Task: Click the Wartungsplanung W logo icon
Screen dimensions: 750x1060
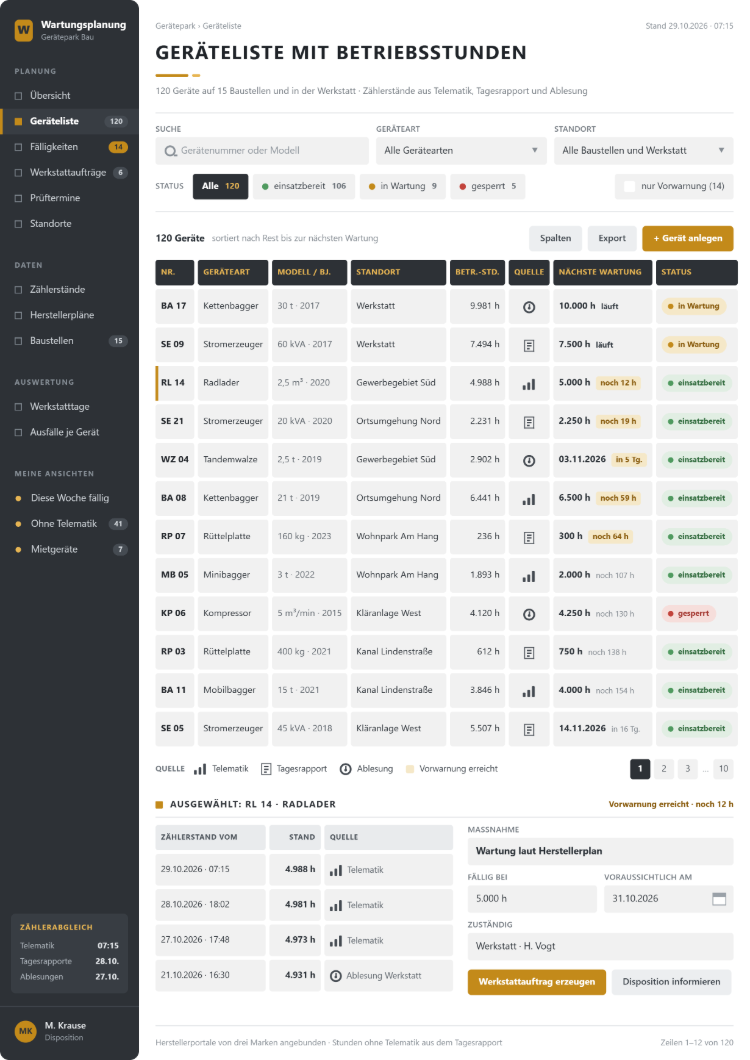Action: (x=24, y=30)
